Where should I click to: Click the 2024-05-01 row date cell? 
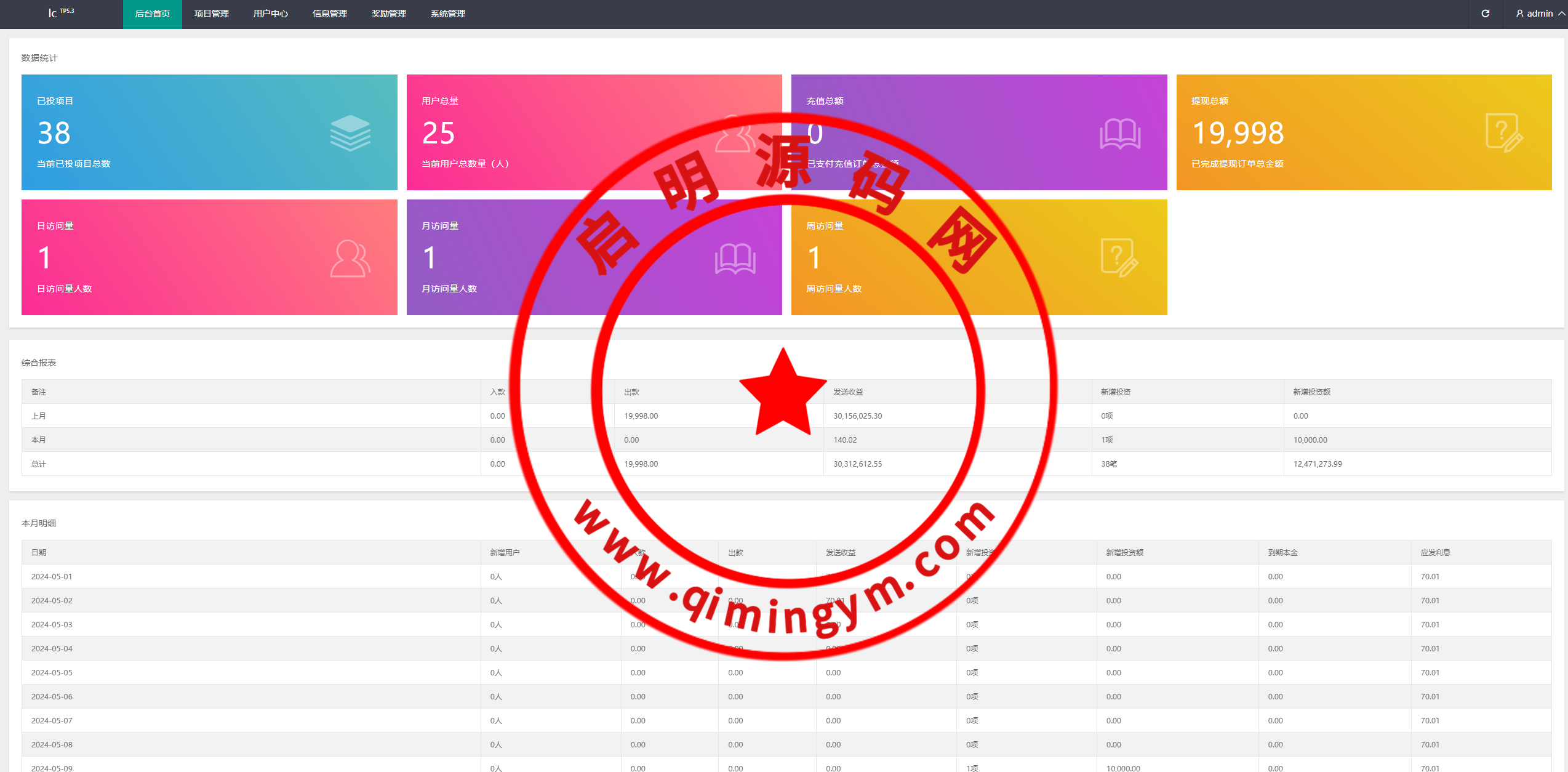(x=52, y=577)
